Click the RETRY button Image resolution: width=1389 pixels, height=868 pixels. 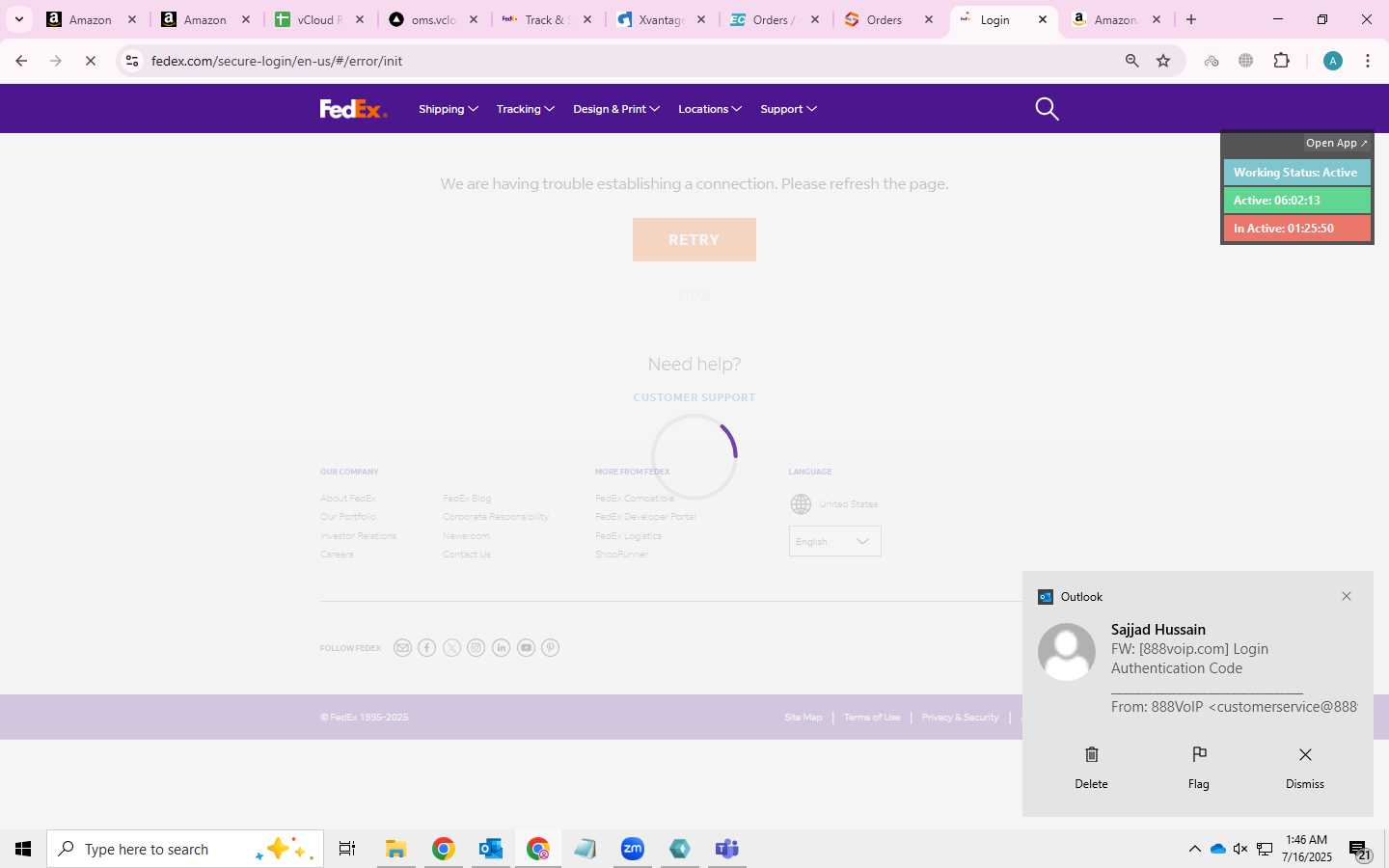(694, 239)
